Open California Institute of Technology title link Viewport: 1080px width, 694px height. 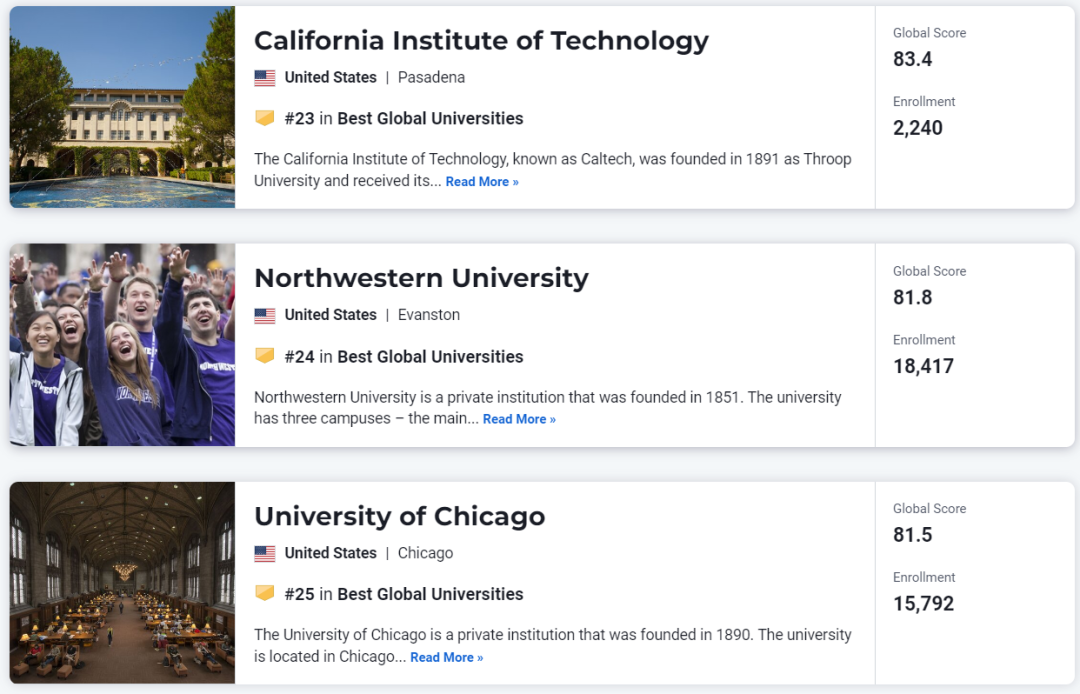pyautogui.click(x=481, y=41)
